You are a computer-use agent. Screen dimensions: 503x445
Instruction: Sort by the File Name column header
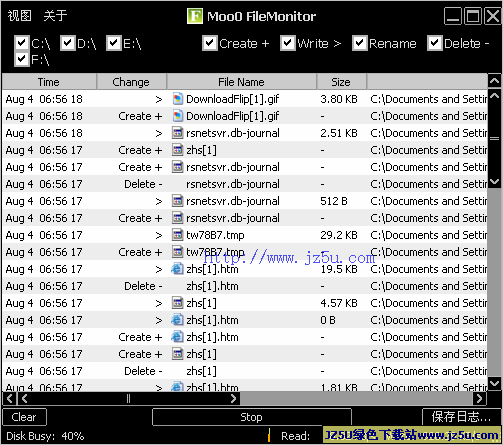[x=241, y=82]
